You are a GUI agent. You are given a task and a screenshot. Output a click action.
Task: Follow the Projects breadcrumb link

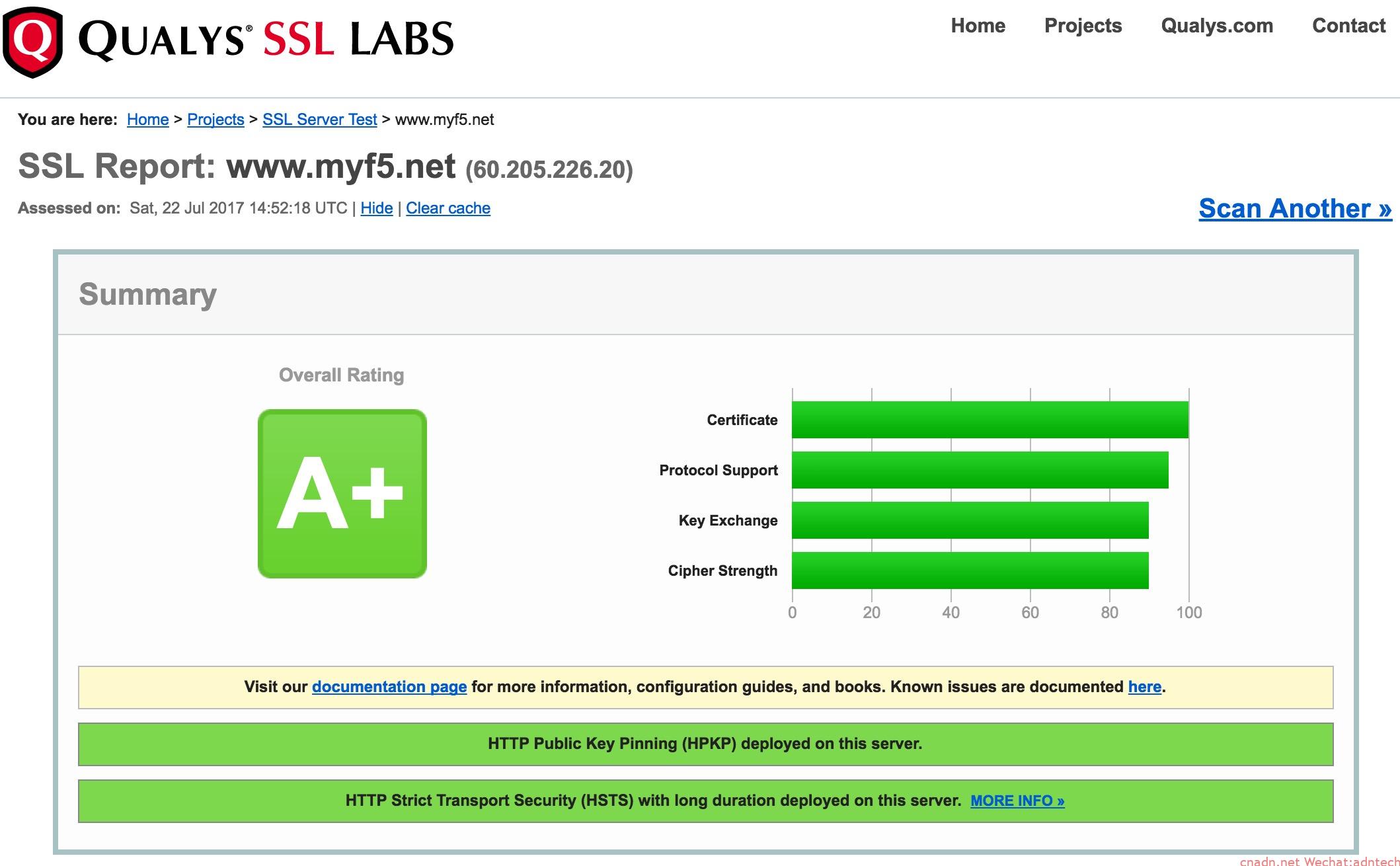(215, 120)
